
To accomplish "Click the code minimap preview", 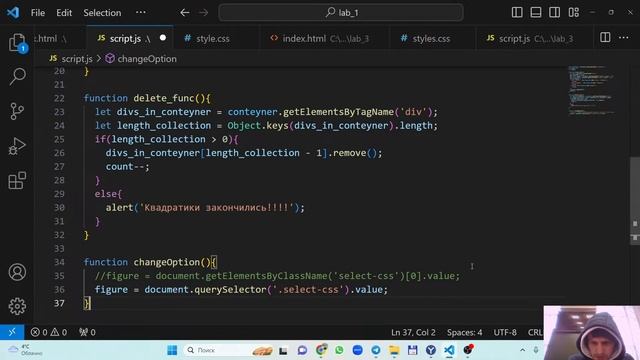I will pos(591,90).
